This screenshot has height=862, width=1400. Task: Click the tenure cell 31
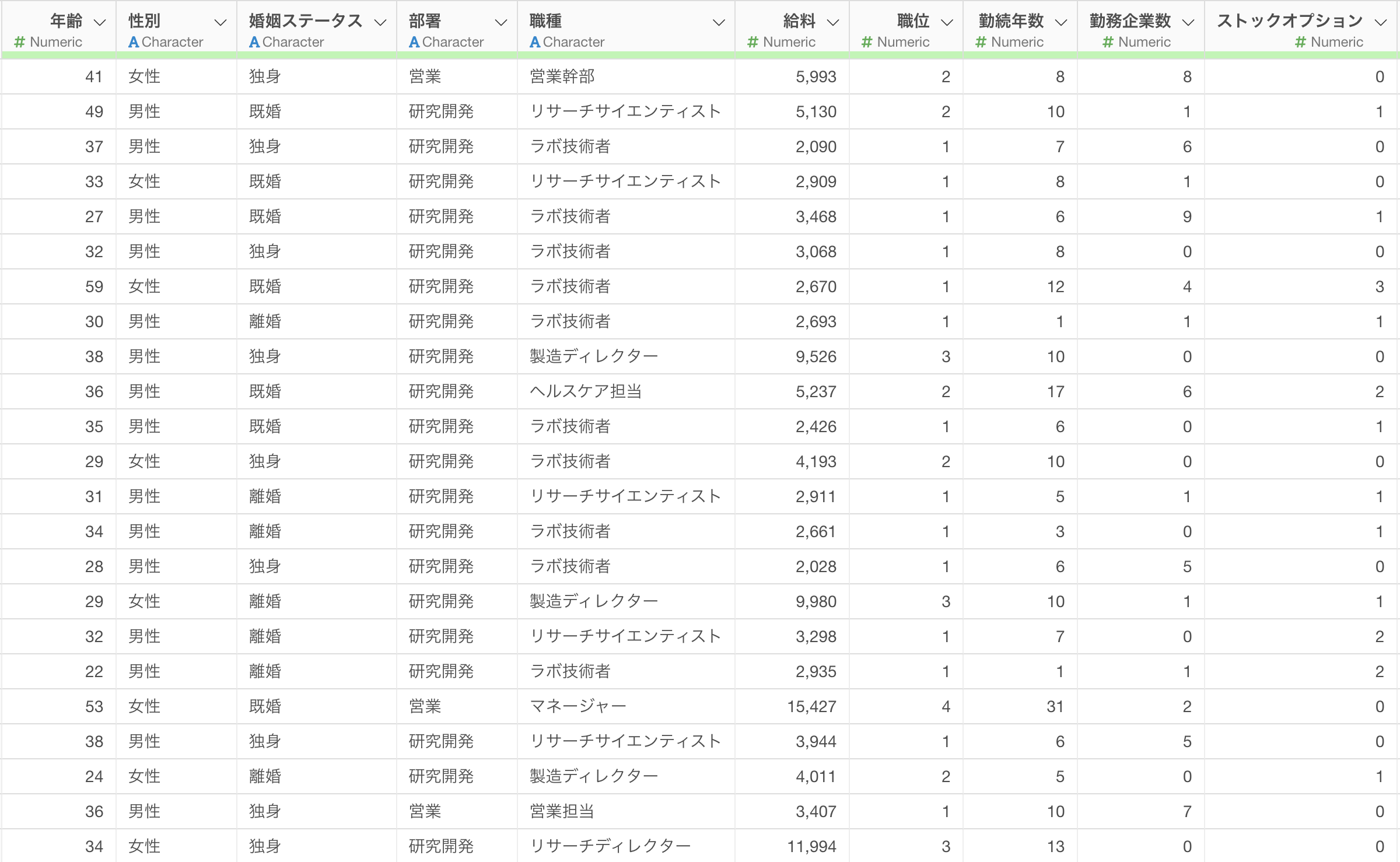coord(1020,706)
